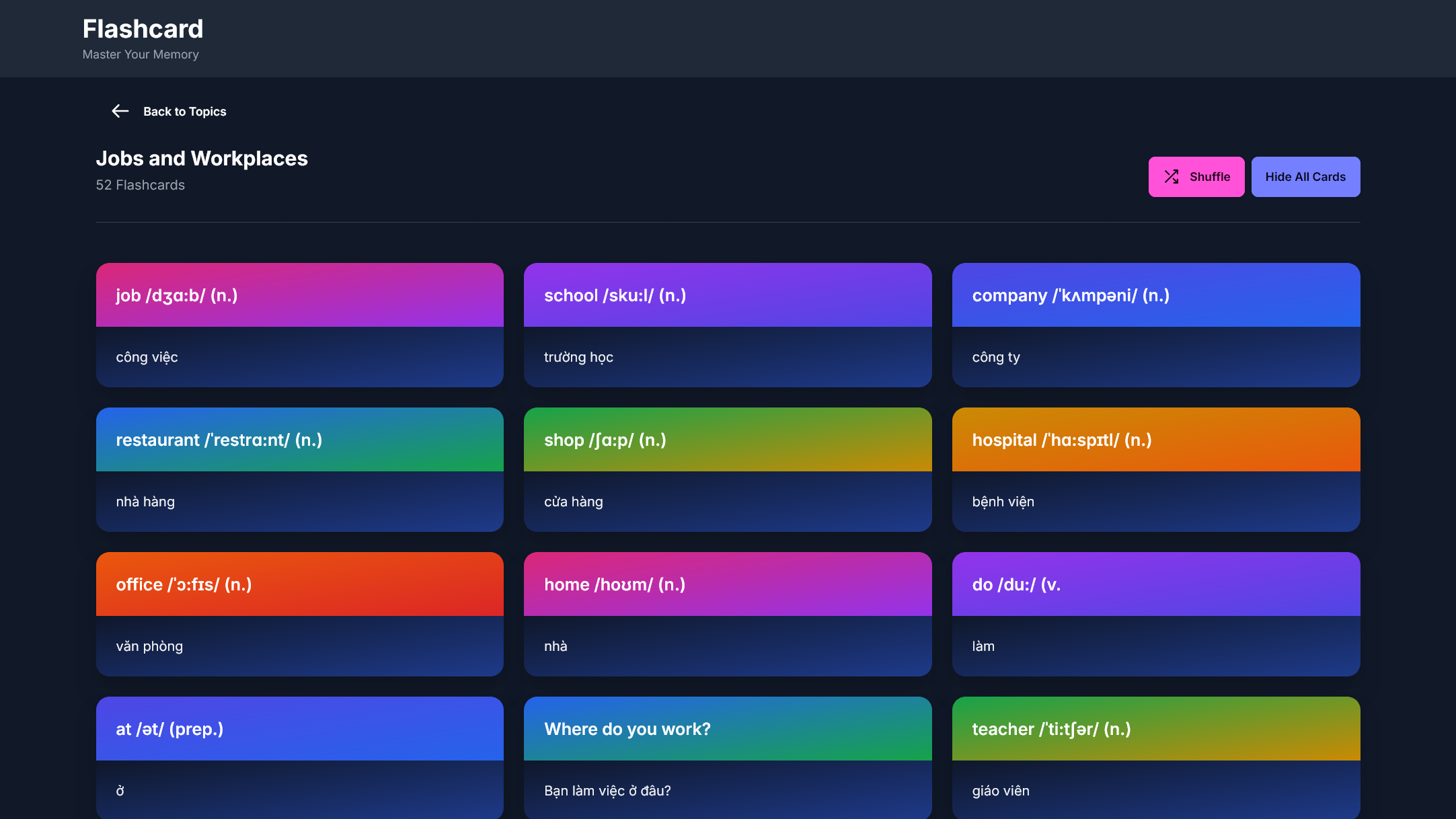Click the bệnh viện answer panel
Screen dimensions: 1456x819
pyautogui.click(x=1155, y=502)
